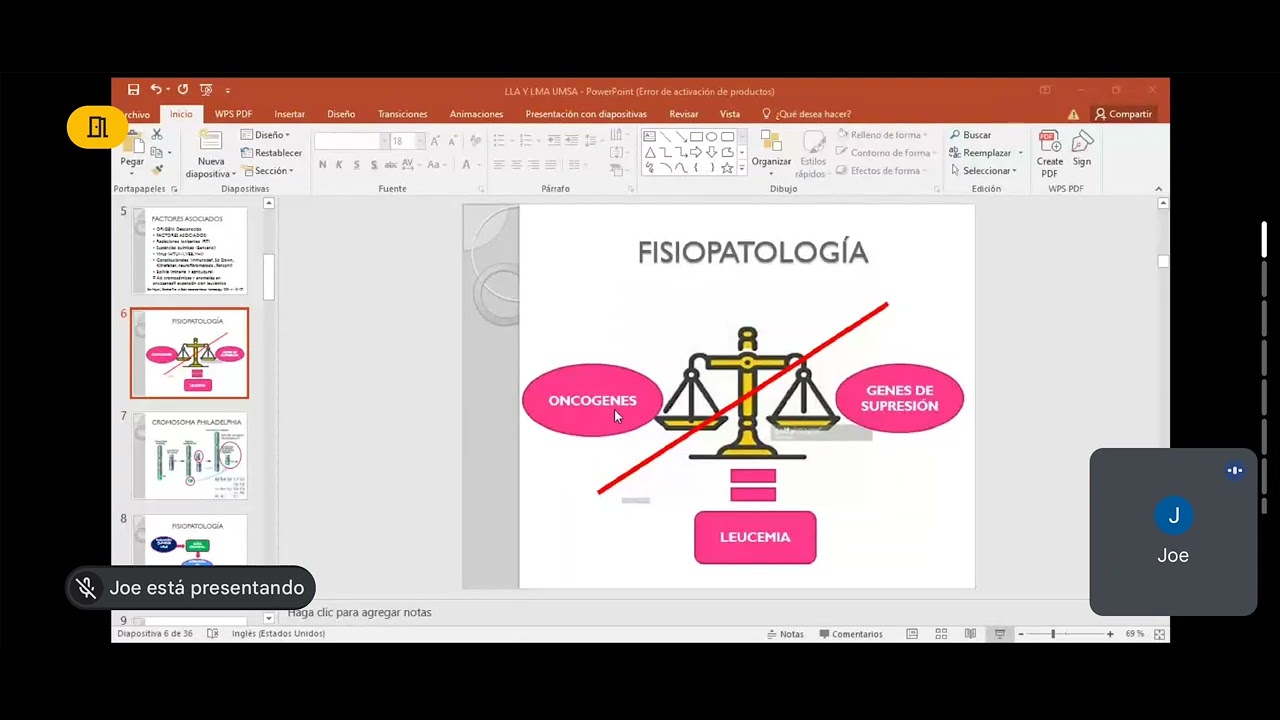Toggle the Notas pane in status bar

[785, 634]
